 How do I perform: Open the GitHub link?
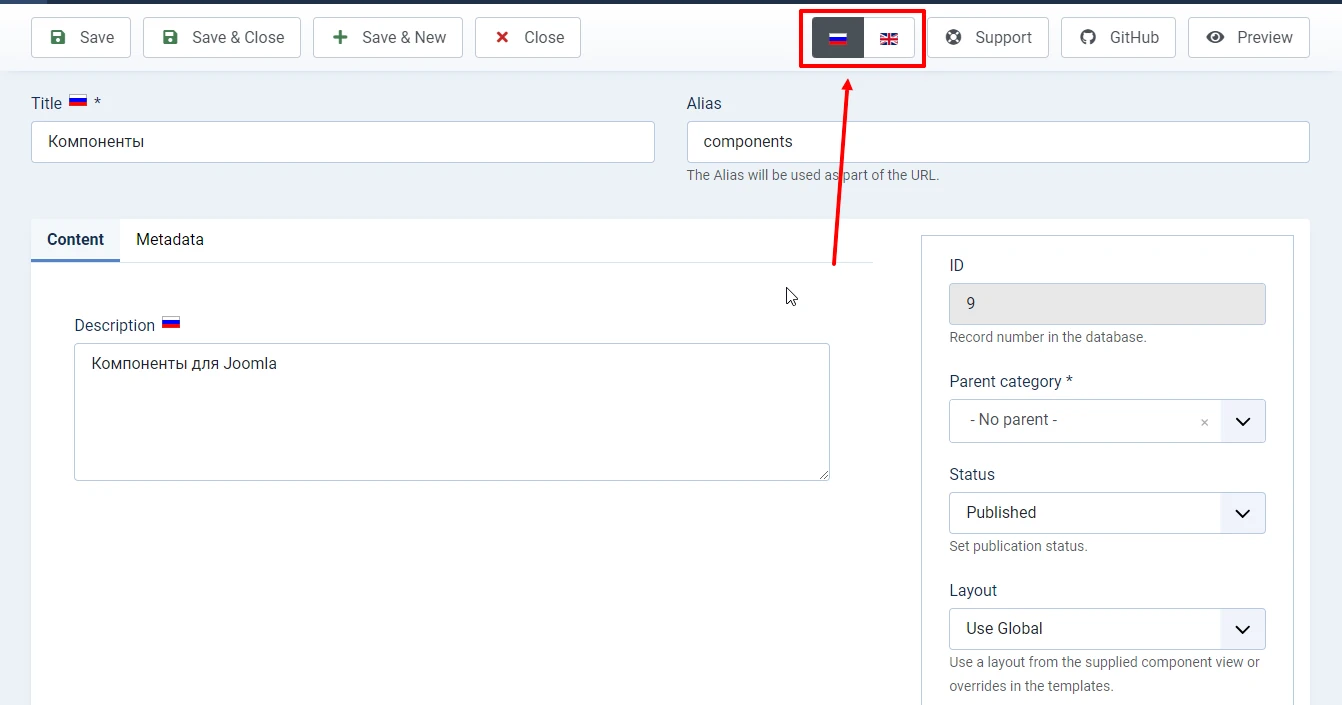click(1118, 37)
